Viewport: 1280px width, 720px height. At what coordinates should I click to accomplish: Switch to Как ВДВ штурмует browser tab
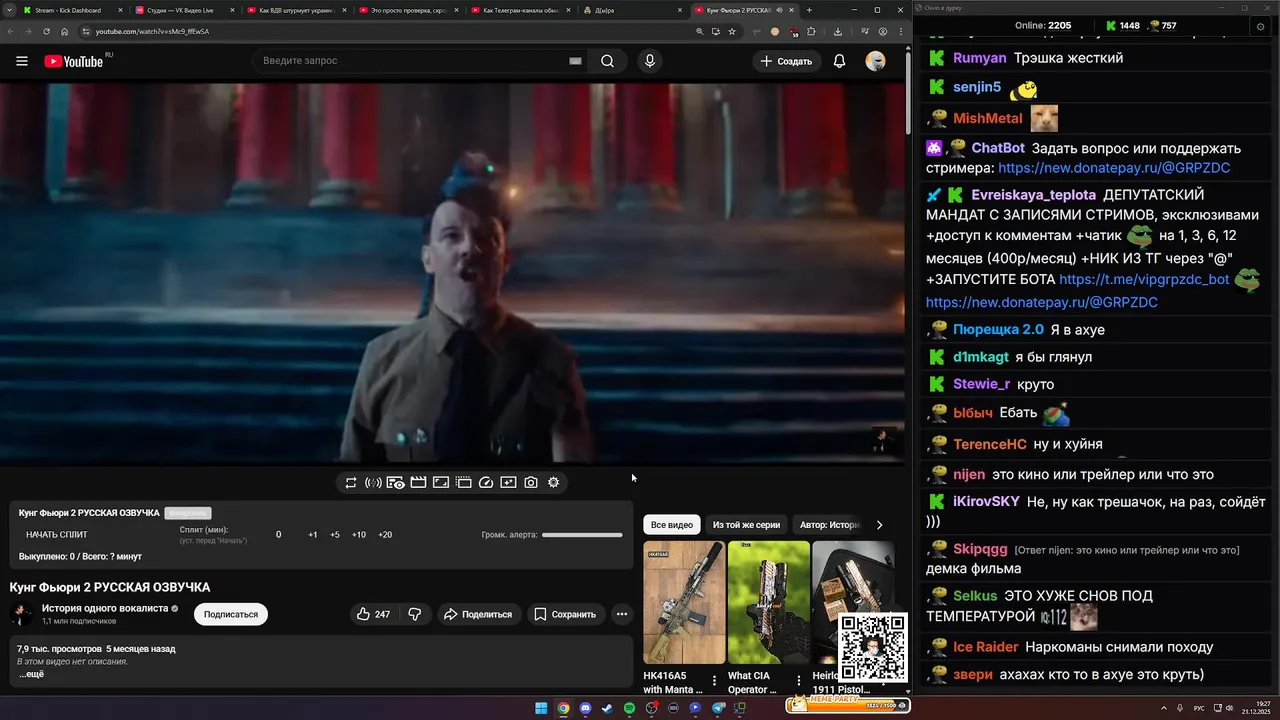pos(297,10)
